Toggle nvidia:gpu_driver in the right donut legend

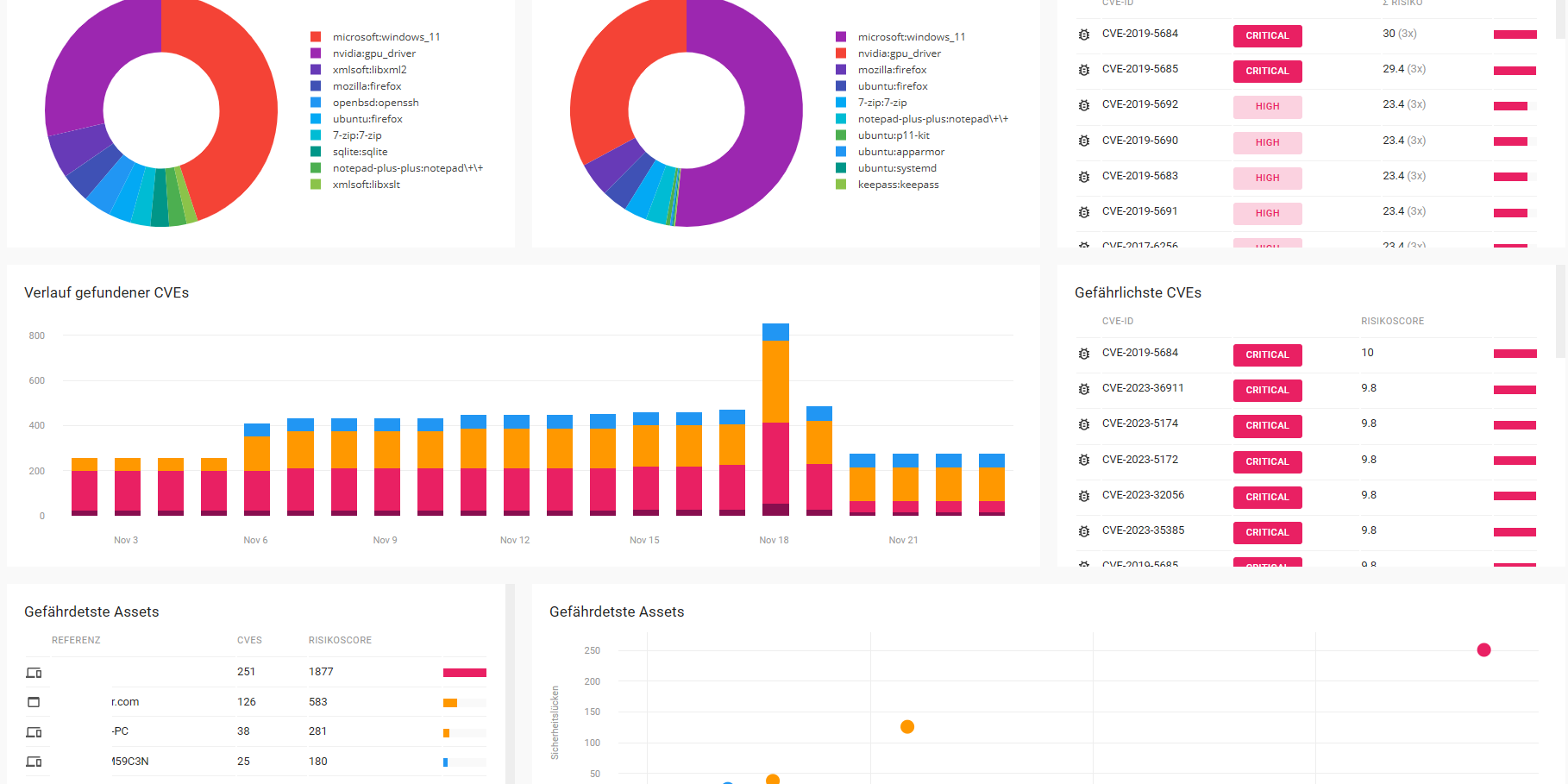(x=901, y=53)
